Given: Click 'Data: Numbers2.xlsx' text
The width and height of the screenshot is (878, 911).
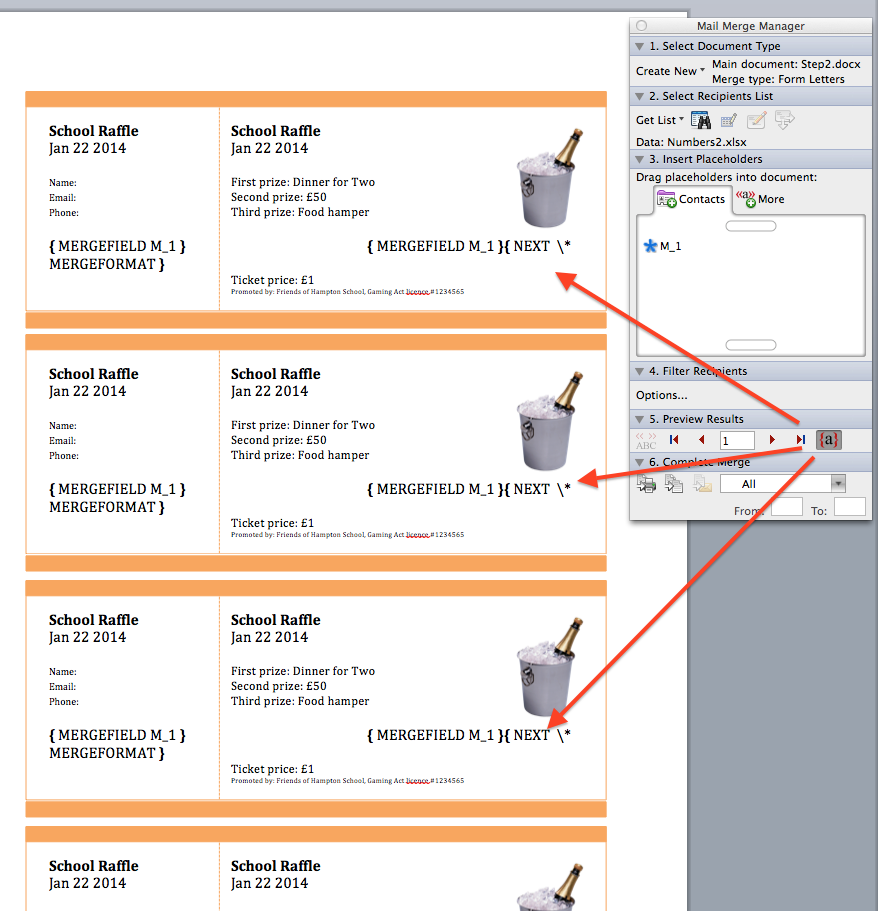Looking at the screenshot, I should [x=691, y=142].
